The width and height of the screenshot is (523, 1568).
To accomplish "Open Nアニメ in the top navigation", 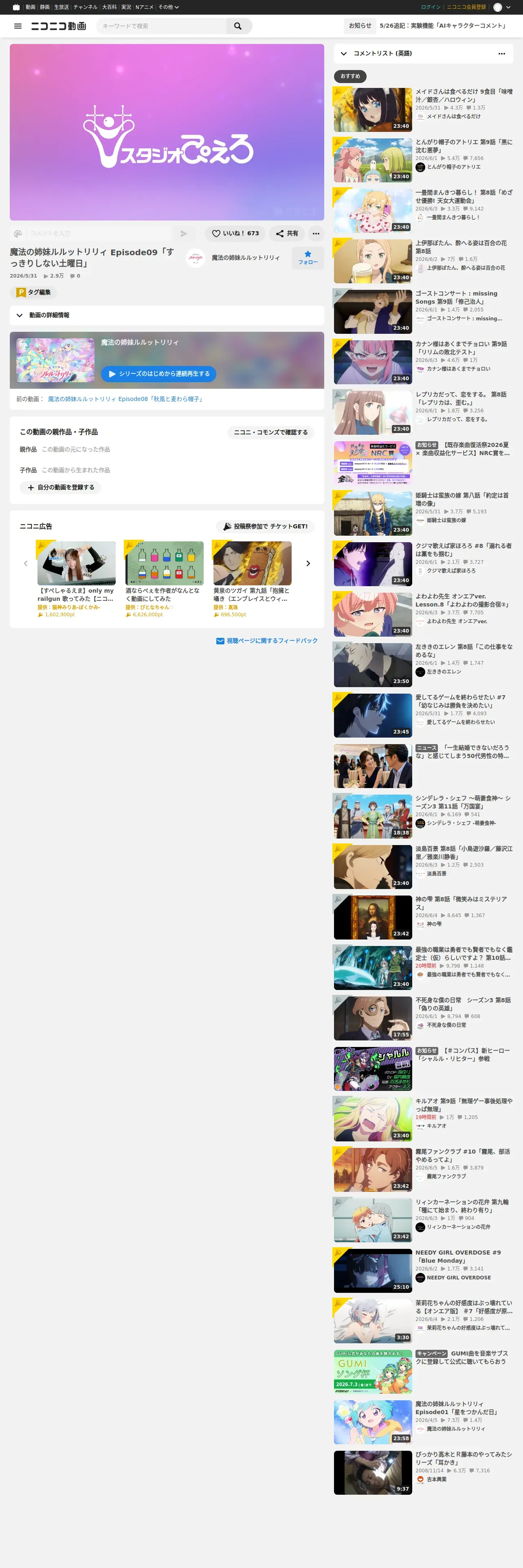I will (x=145, y=7).
